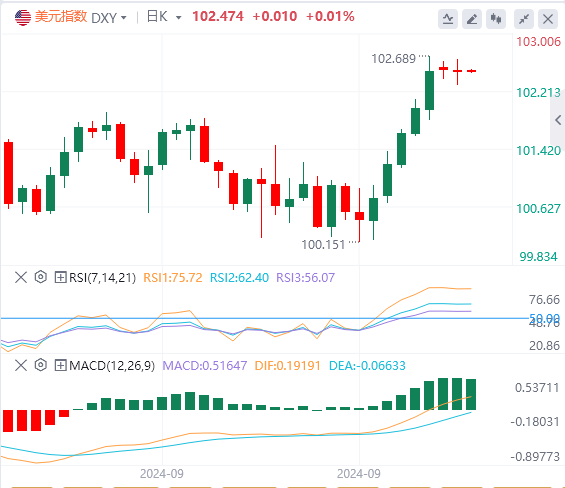Remove the MACD indicator panel

[x=21, y=365]
